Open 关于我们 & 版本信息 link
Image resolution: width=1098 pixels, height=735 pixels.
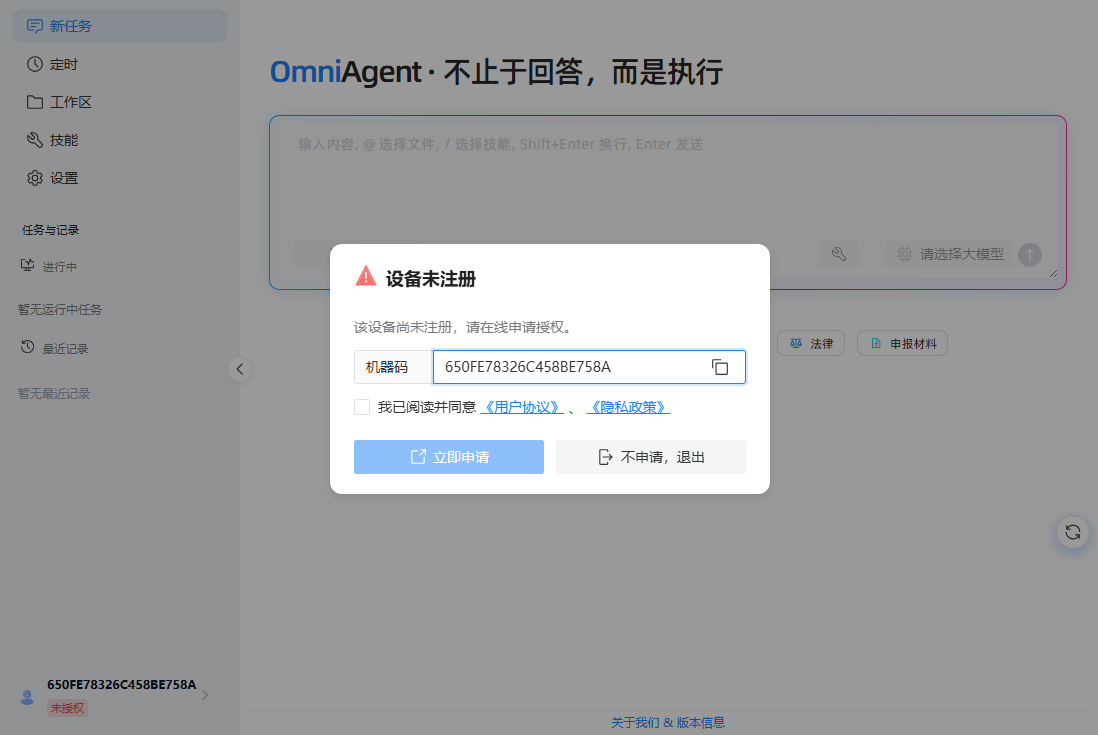pyautogui.click(x=667, y=722)
